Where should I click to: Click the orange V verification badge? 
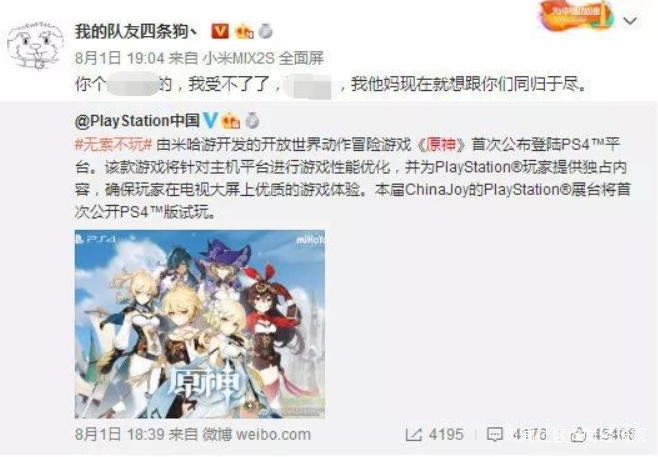pos(221,31)
